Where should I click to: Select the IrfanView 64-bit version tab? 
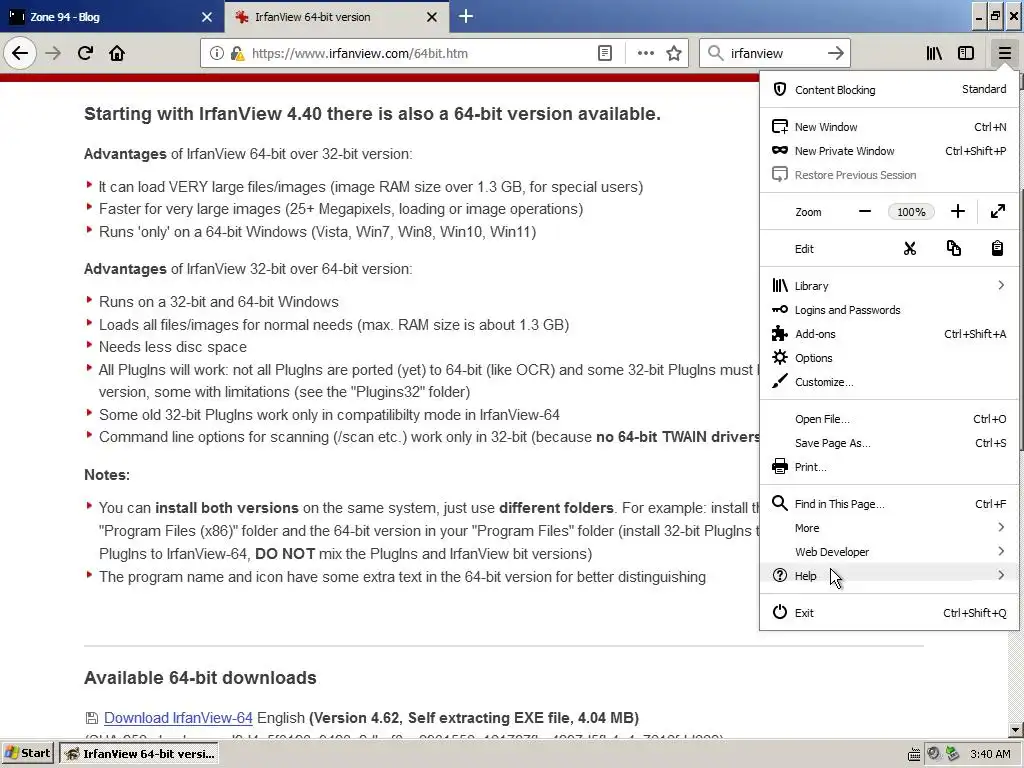coord(336,17)
